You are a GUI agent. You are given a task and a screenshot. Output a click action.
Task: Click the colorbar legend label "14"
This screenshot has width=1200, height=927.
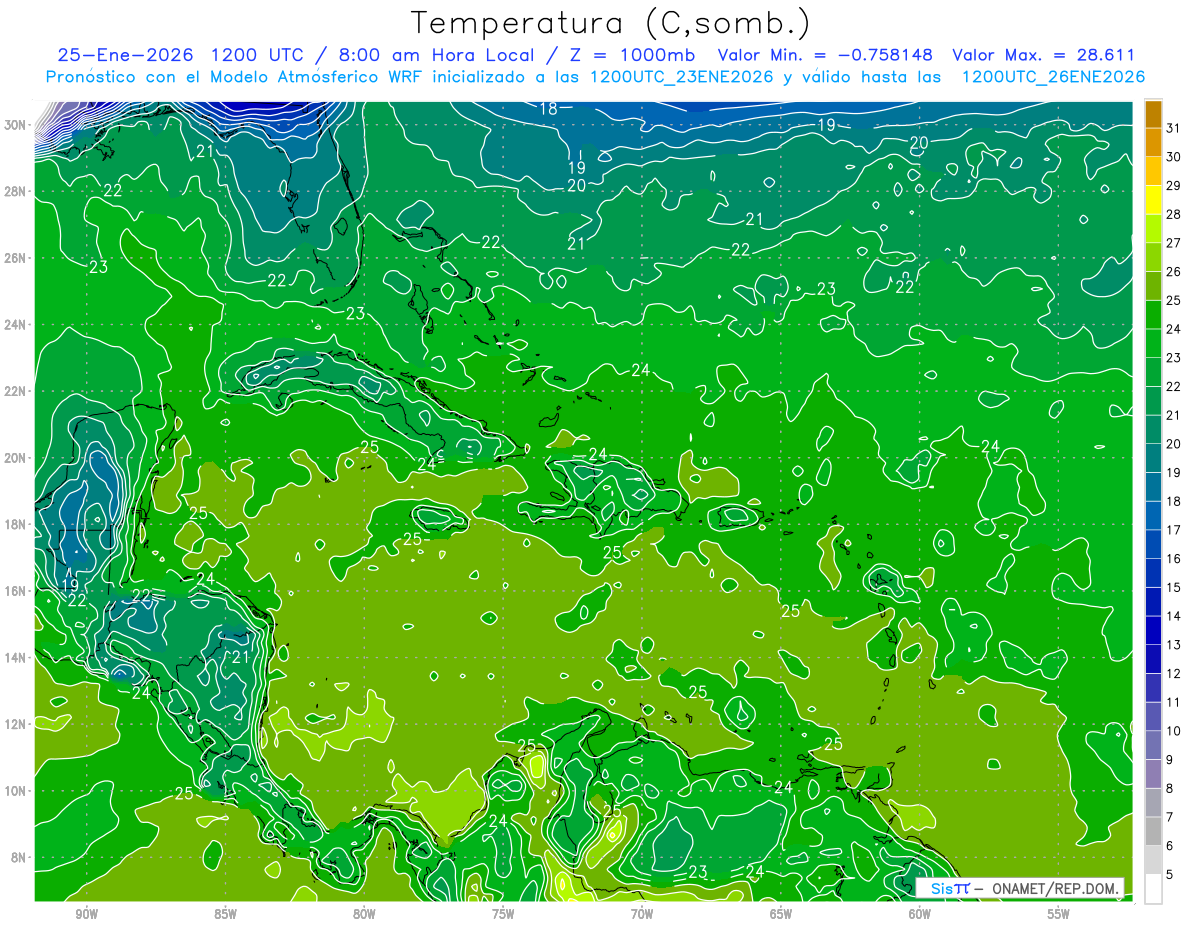click(1174, 616)
